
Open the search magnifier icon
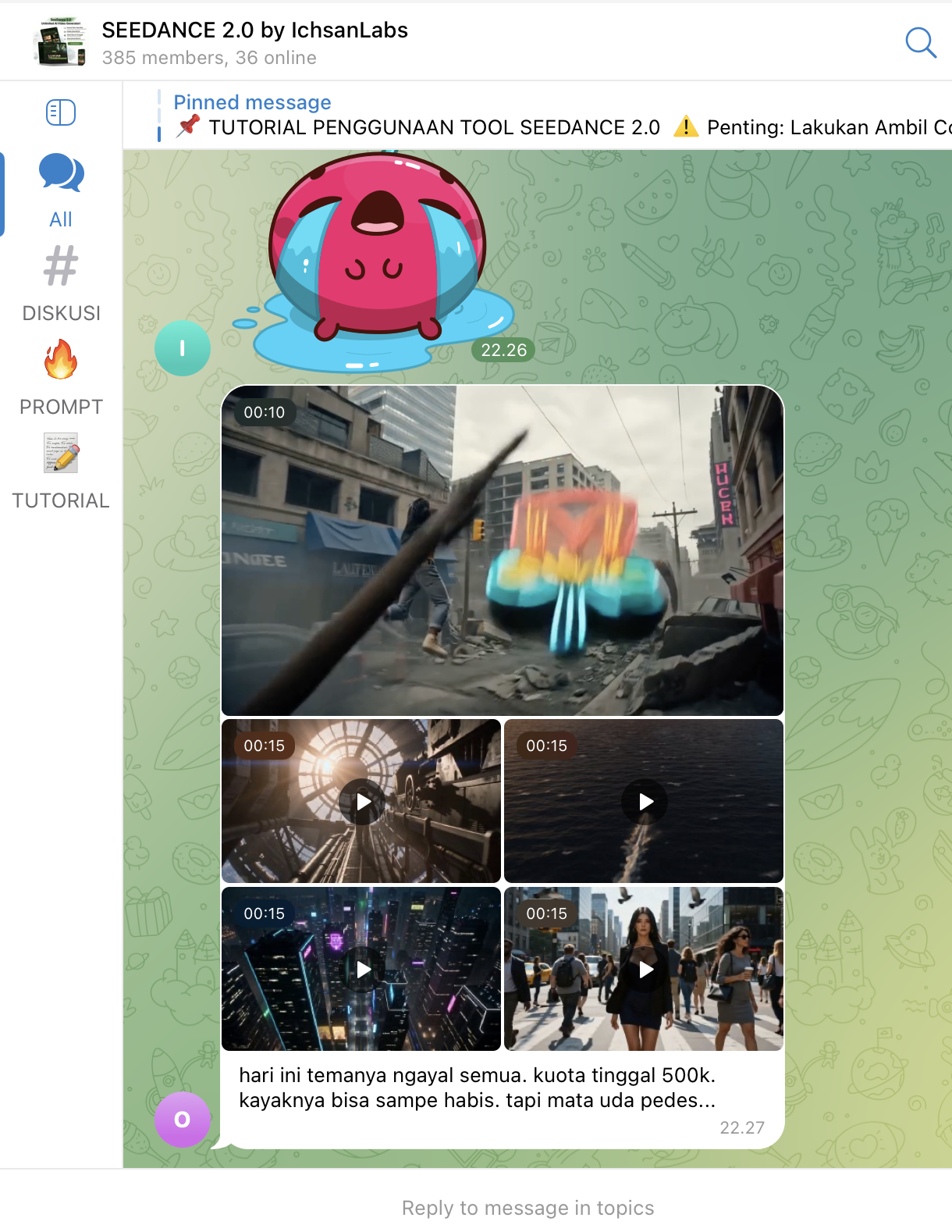[x=920, y=42]
